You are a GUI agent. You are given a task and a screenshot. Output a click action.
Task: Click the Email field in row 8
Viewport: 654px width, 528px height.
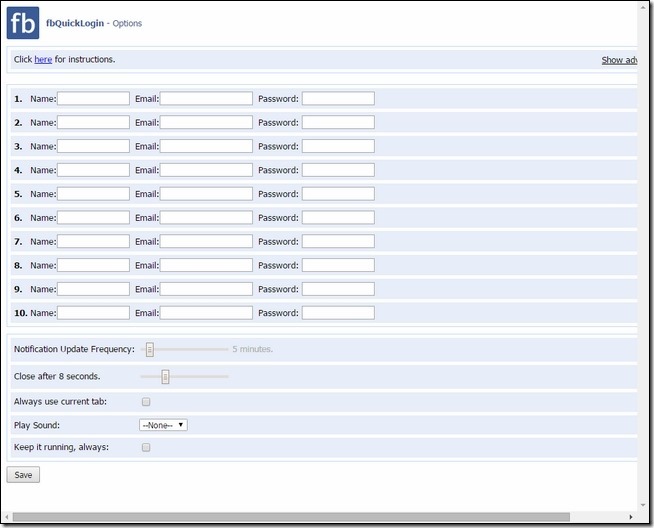(206, 265)
